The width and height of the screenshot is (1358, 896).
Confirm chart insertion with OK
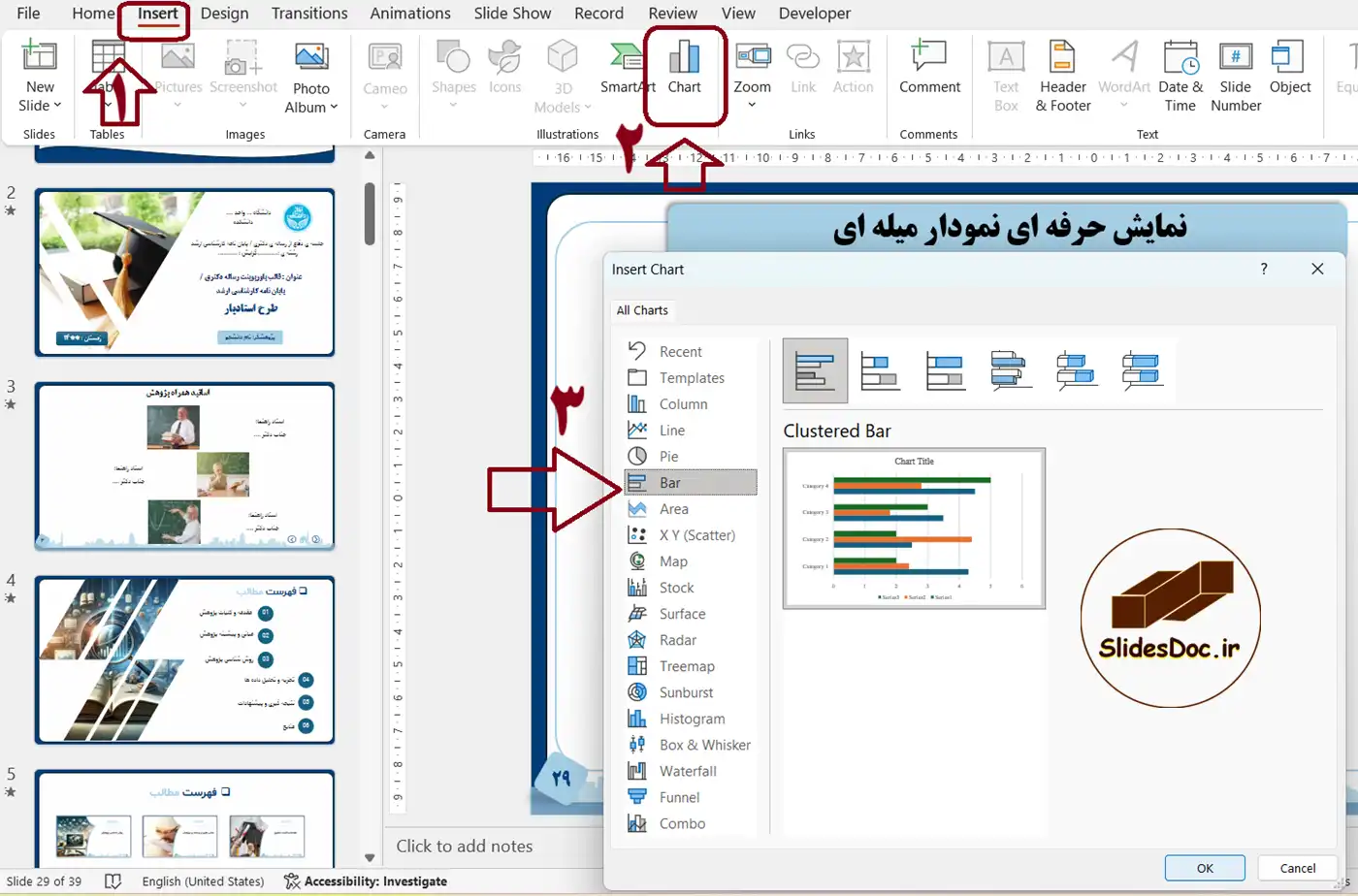point(1205,870)
